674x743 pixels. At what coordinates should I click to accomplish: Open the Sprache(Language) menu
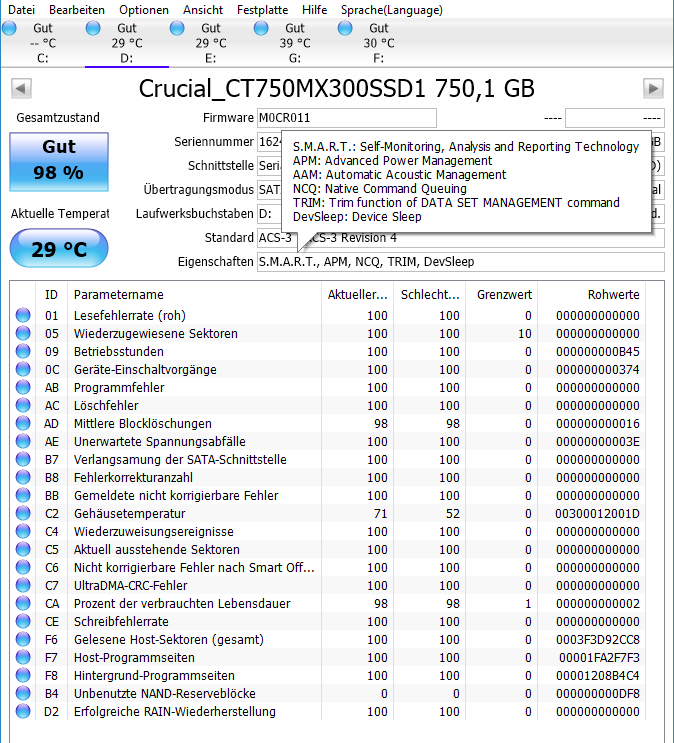tap(392, 9)
